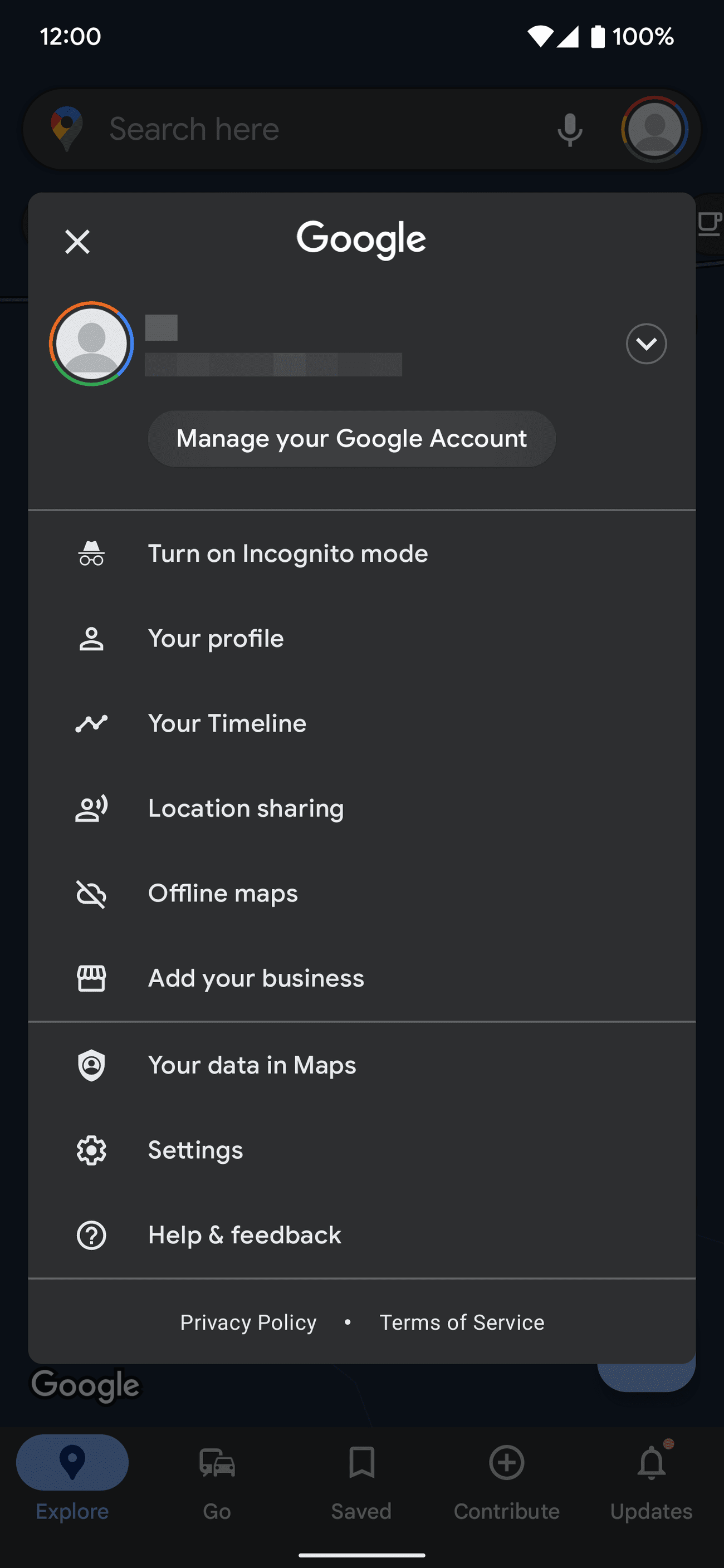Viewport: 724px width, 1568px height.
Task: Tap the Add your business storefront icon
Action: [91, 978]
